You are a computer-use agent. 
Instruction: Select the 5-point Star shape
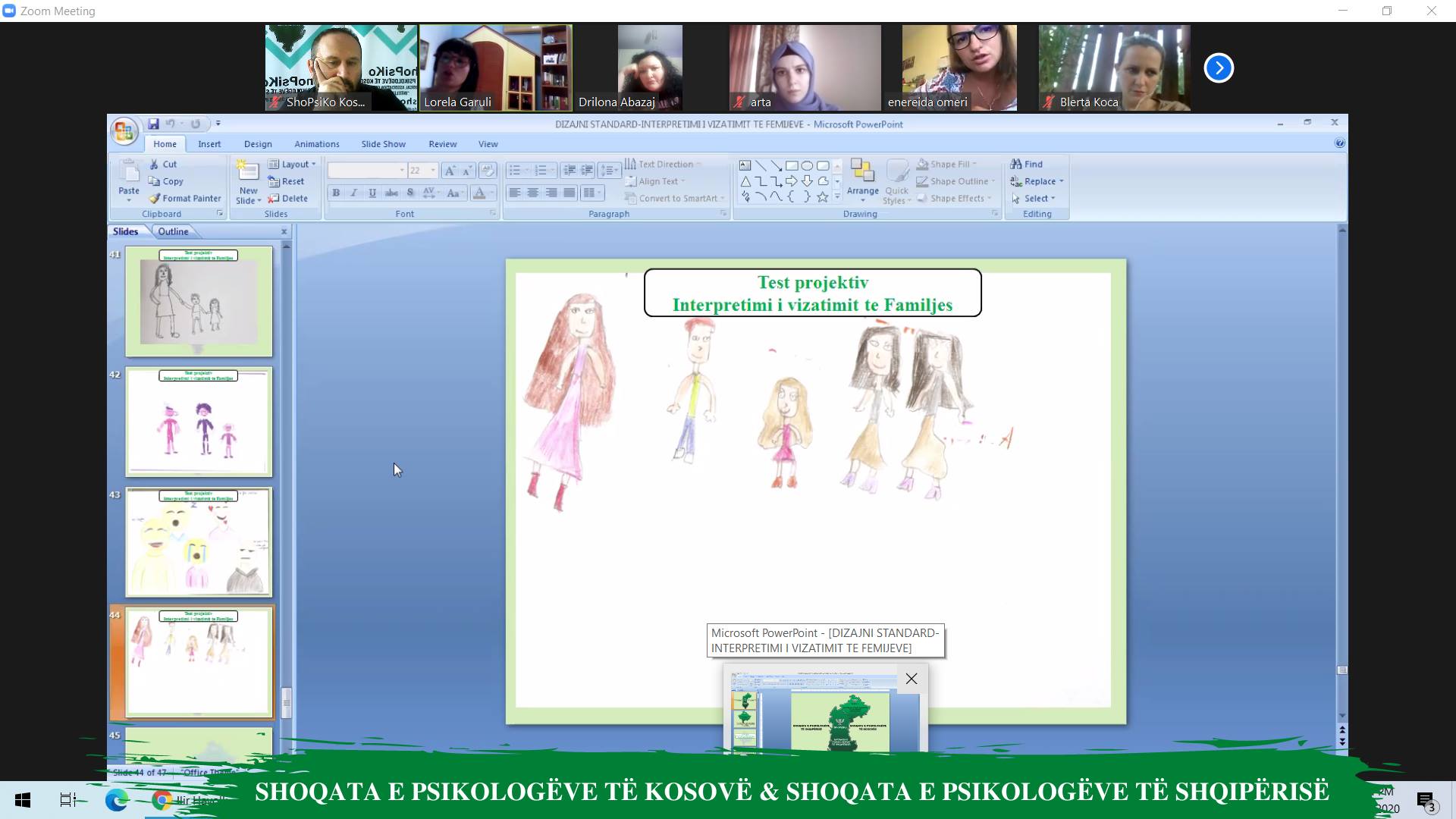click(x=822, y=196)
